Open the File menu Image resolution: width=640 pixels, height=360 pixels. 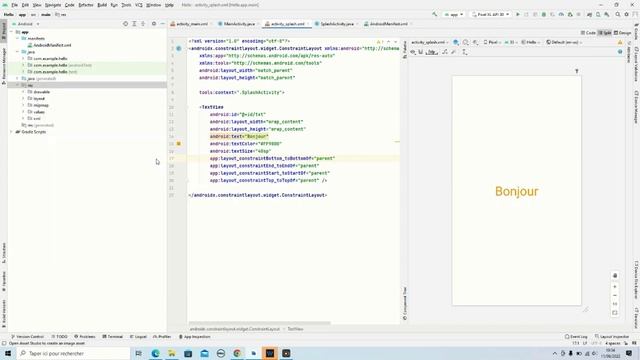14,5
